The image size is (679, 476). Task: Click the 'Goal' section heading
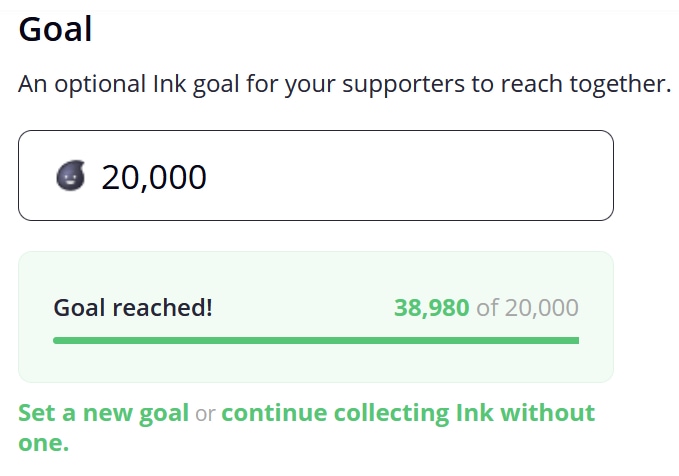pyautogui.click(x=55, y=29)
